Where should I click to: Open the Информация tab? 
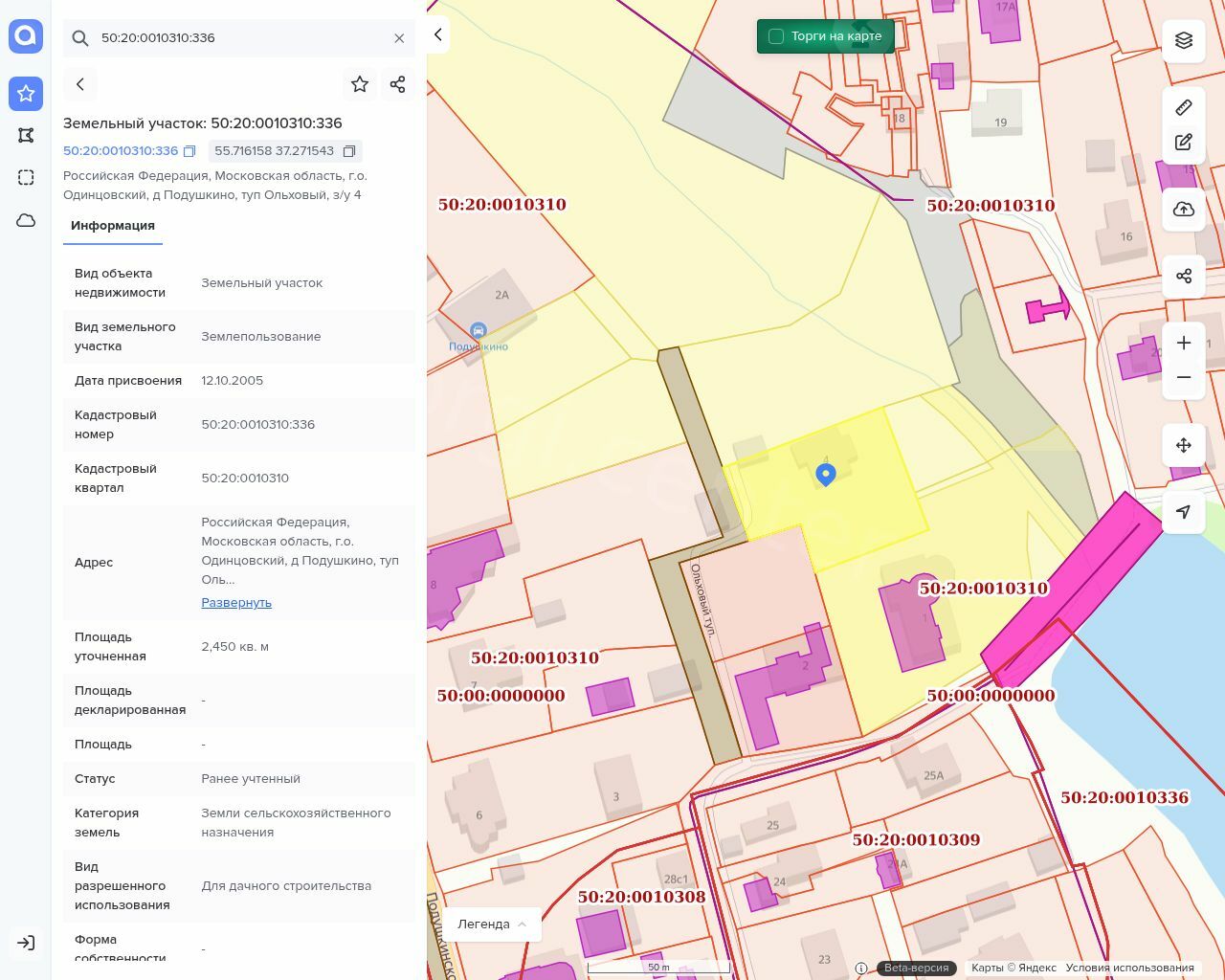(x=113, y=226)
